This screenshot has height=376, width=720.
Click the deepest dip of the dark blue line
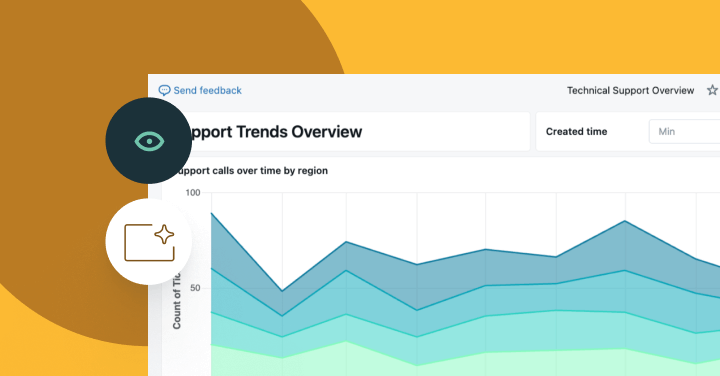282,291
